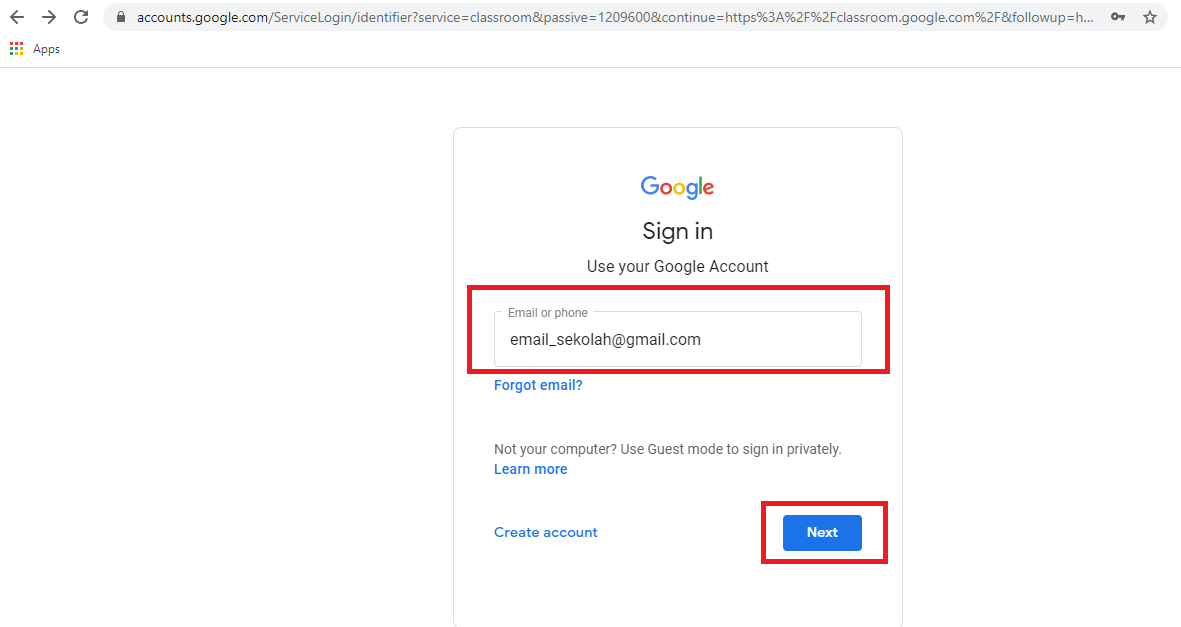The image size is (1181, 627).
Task: Open the Forgot email? link
Action: 538,385
